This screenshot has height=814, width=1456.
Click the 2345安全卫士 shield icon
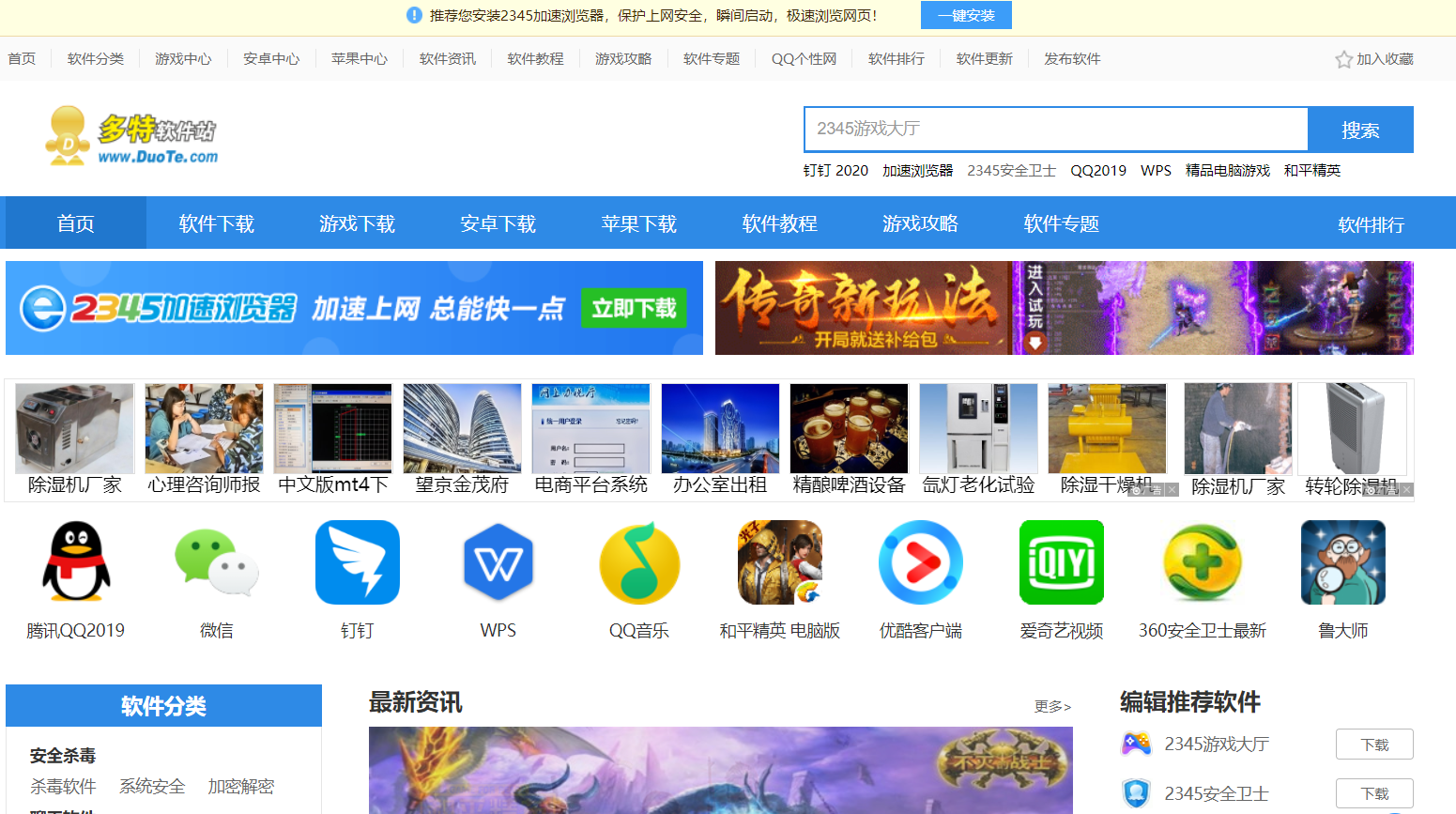tap(1136, 793)
